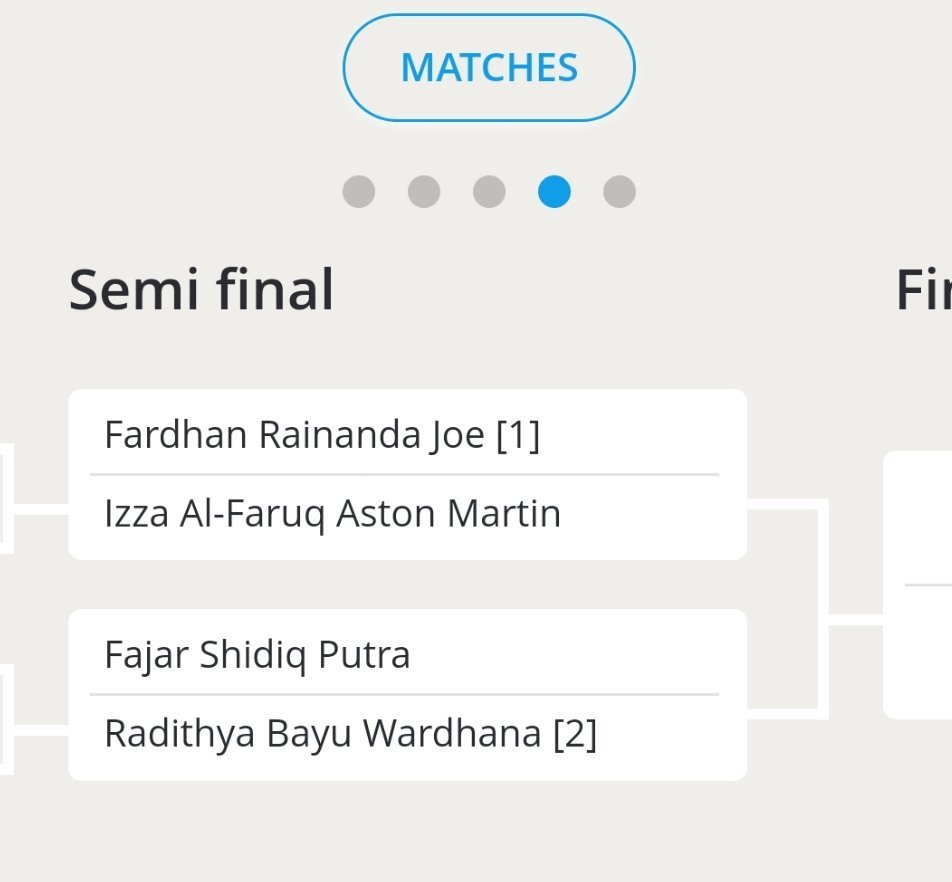
Task: Select the top empty slot in Final card
Action: 918,518
